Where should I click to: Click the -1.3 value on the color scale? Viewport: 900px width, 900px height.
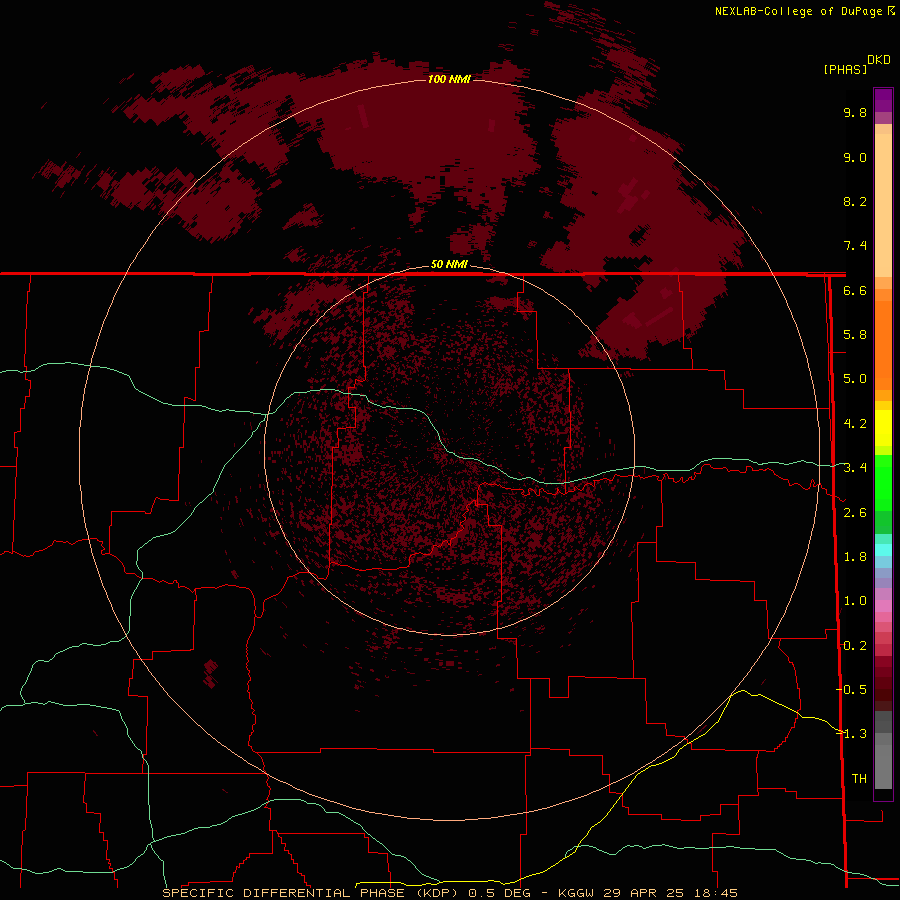[x=851, y=734]
